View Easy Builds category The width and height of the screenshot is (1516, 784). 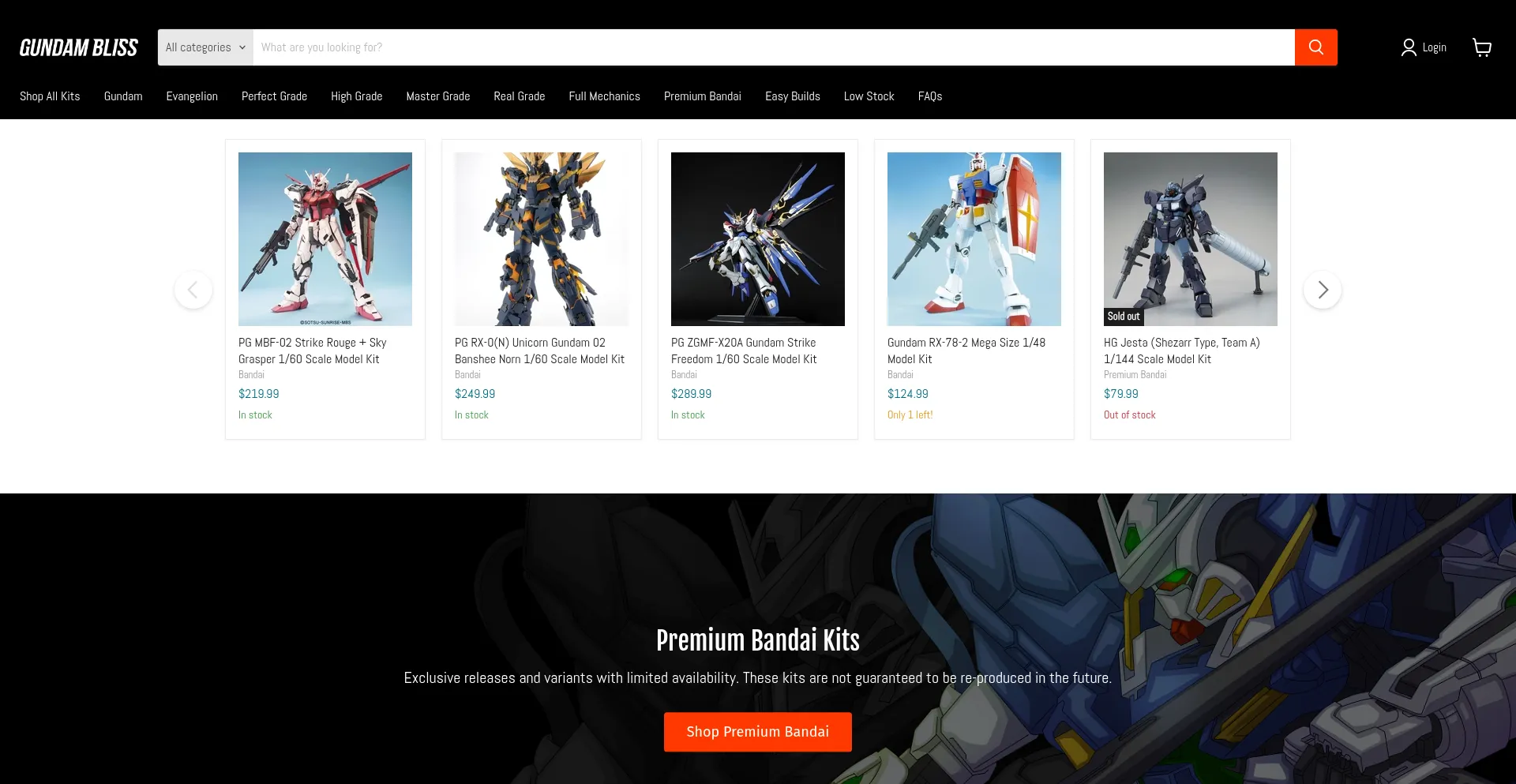coord(793,96)
